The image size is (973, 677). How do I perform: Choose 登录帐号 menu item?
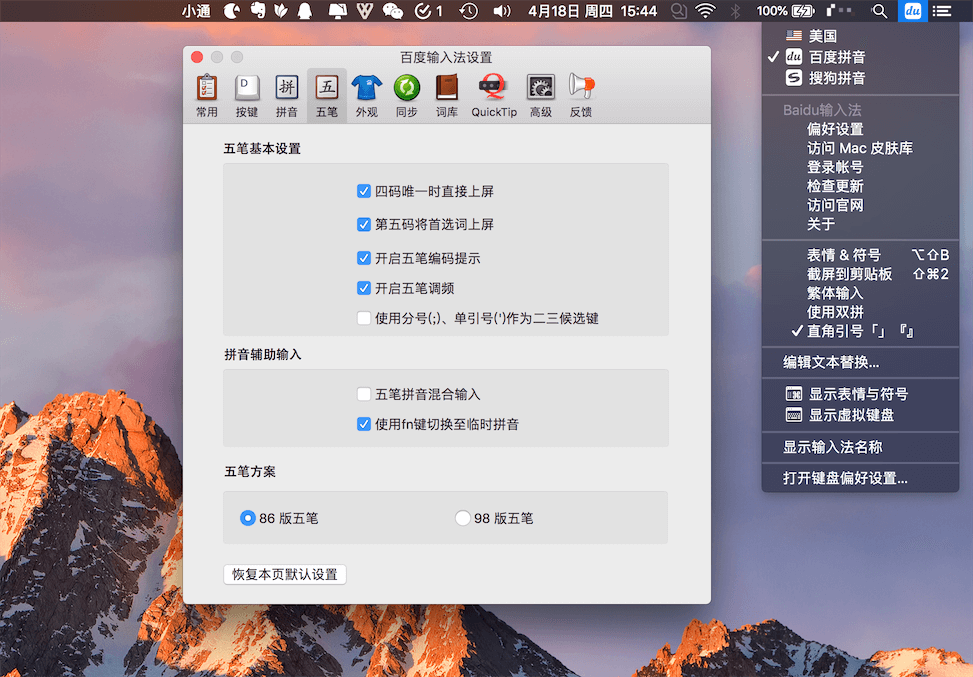pyautogui.click(x=860, y=167)
